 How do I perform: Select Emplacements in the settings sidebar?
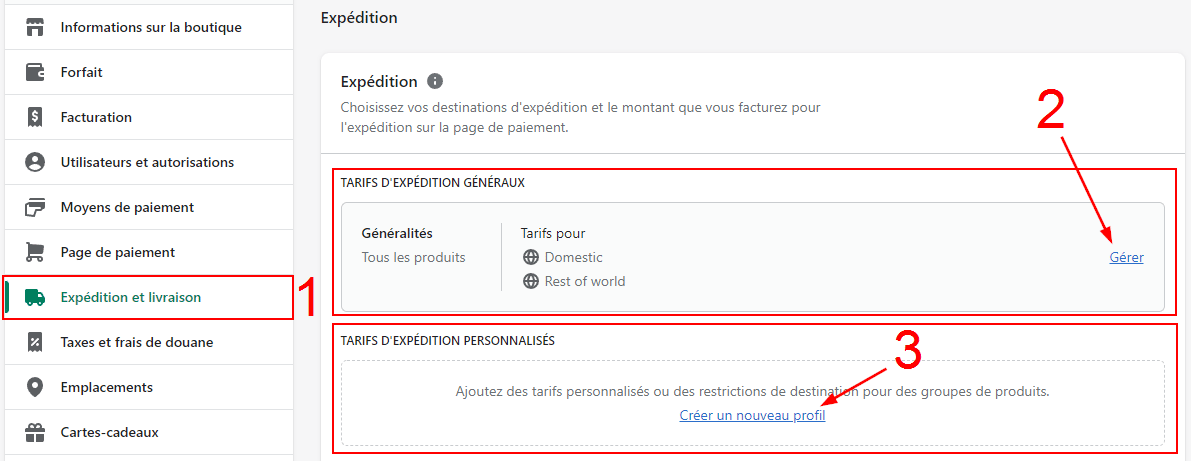106,387
